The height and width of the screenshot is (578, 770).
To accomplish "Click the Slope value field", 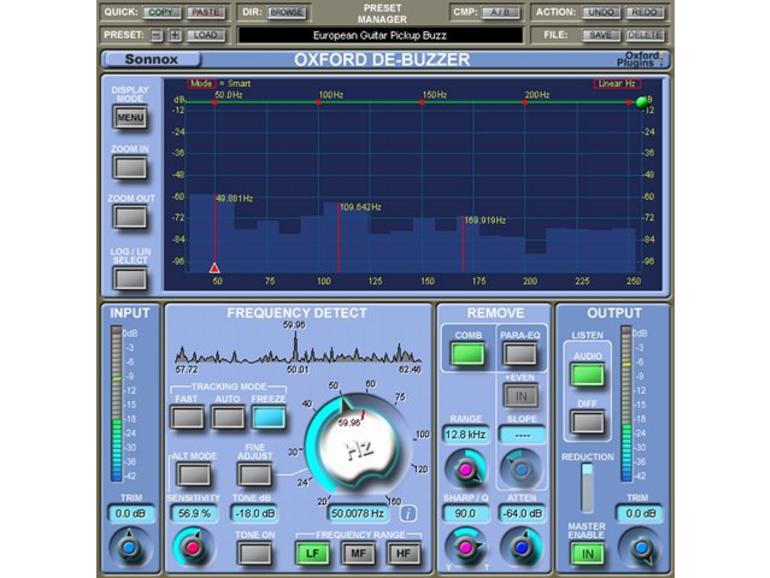I will tap(522, 435).
